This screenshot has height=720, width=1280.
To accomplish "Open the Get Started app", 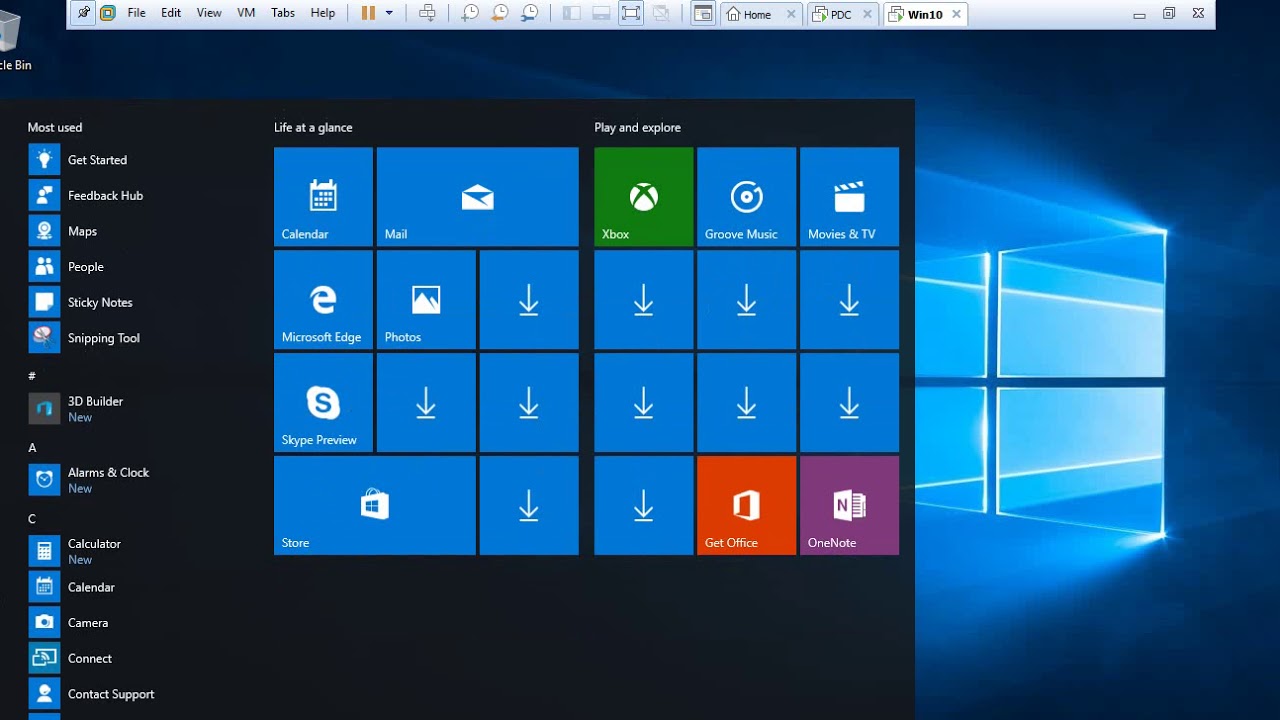I will [x=78, y=160].
